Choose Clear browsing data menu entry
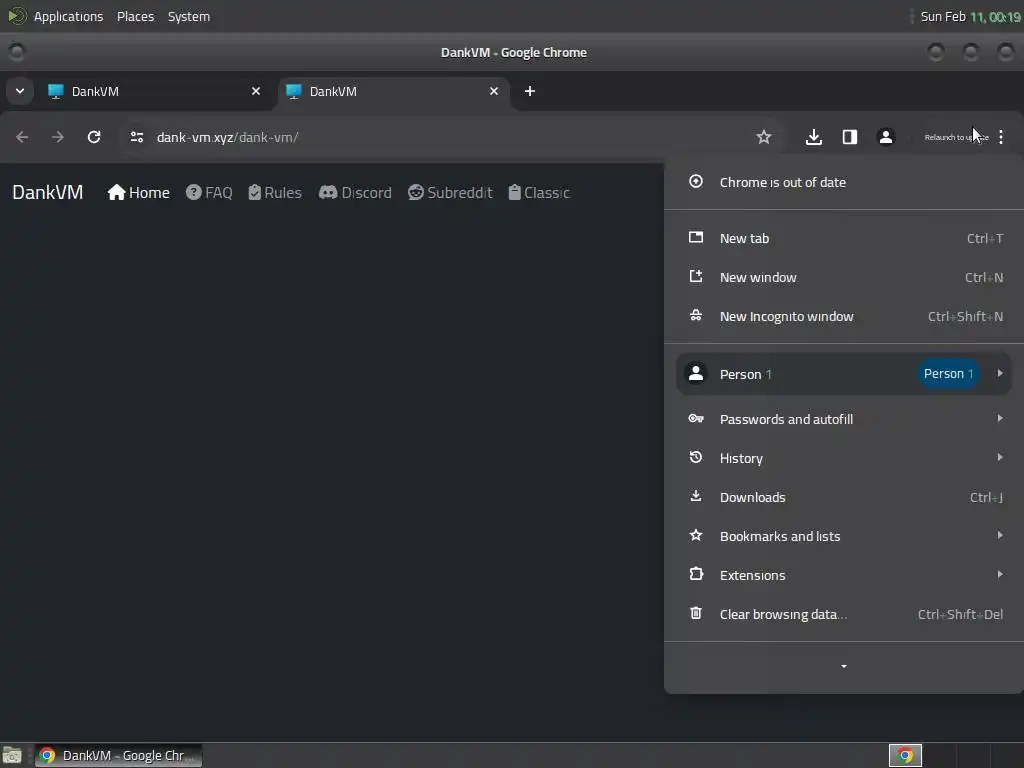Viewport: 1024px width, 768px height. [844, 615]
